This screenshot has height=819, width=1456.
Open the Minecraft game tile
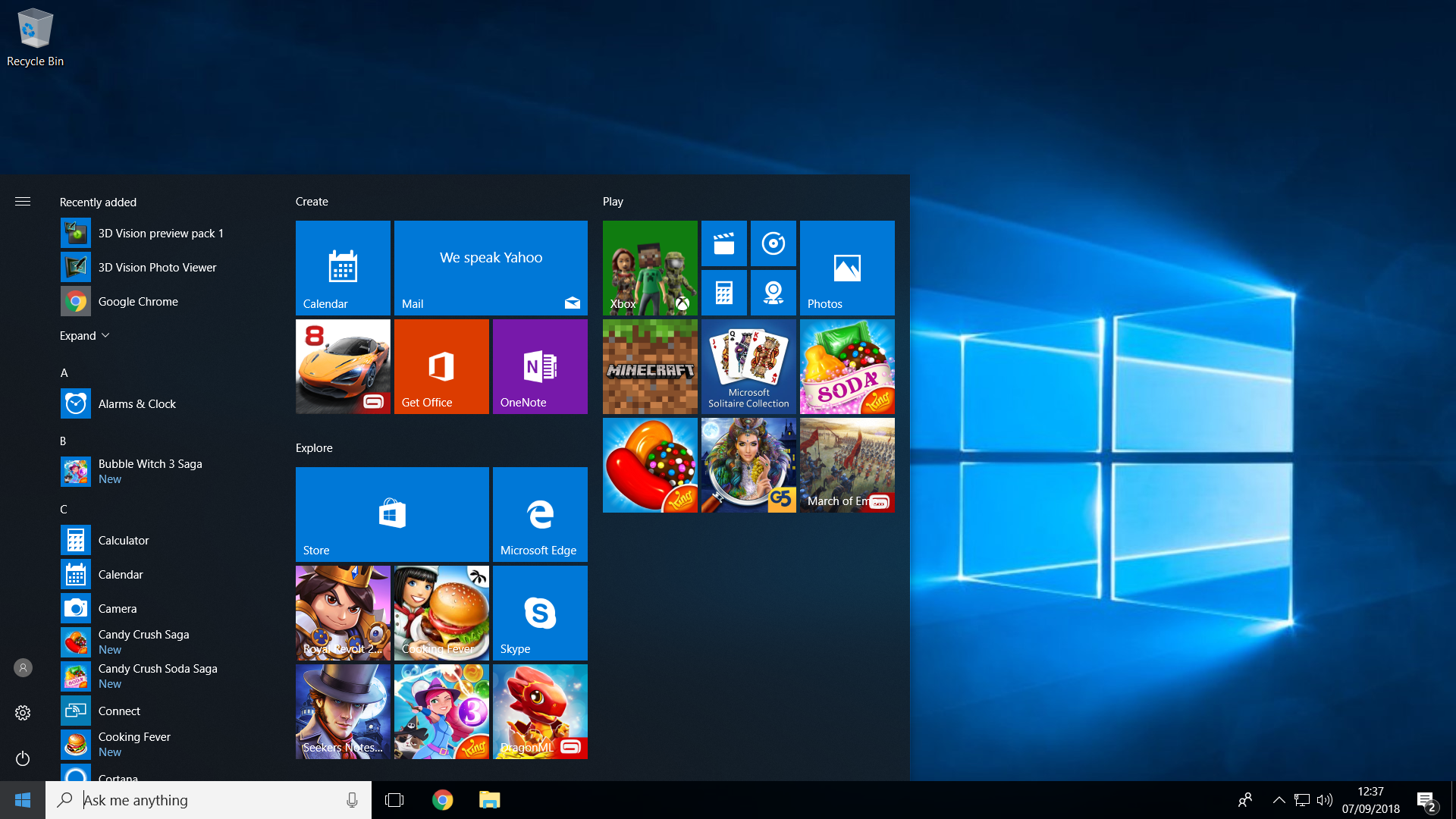pyautogui.click(x=650, y=366)
